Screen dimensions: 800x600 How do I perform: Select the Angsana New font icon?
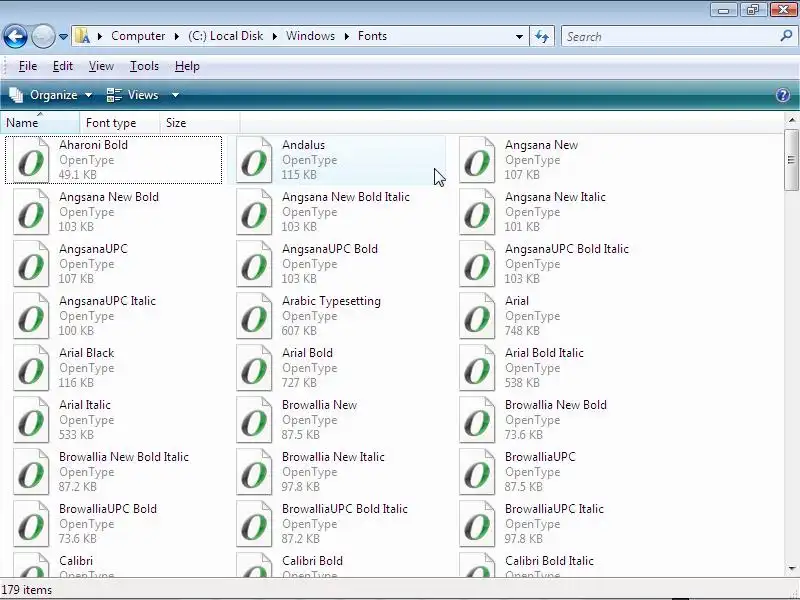point(477,160)
